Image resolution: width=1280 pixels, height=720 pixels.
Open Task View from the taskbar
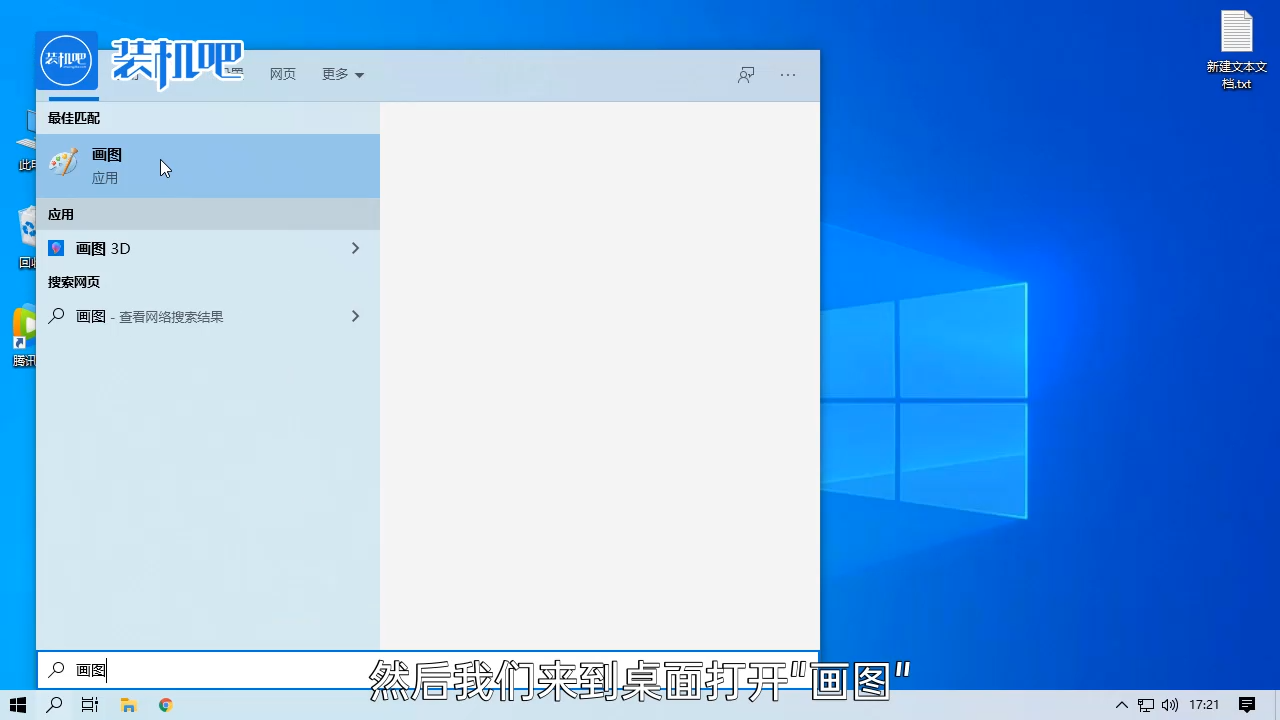click(89, 705)
